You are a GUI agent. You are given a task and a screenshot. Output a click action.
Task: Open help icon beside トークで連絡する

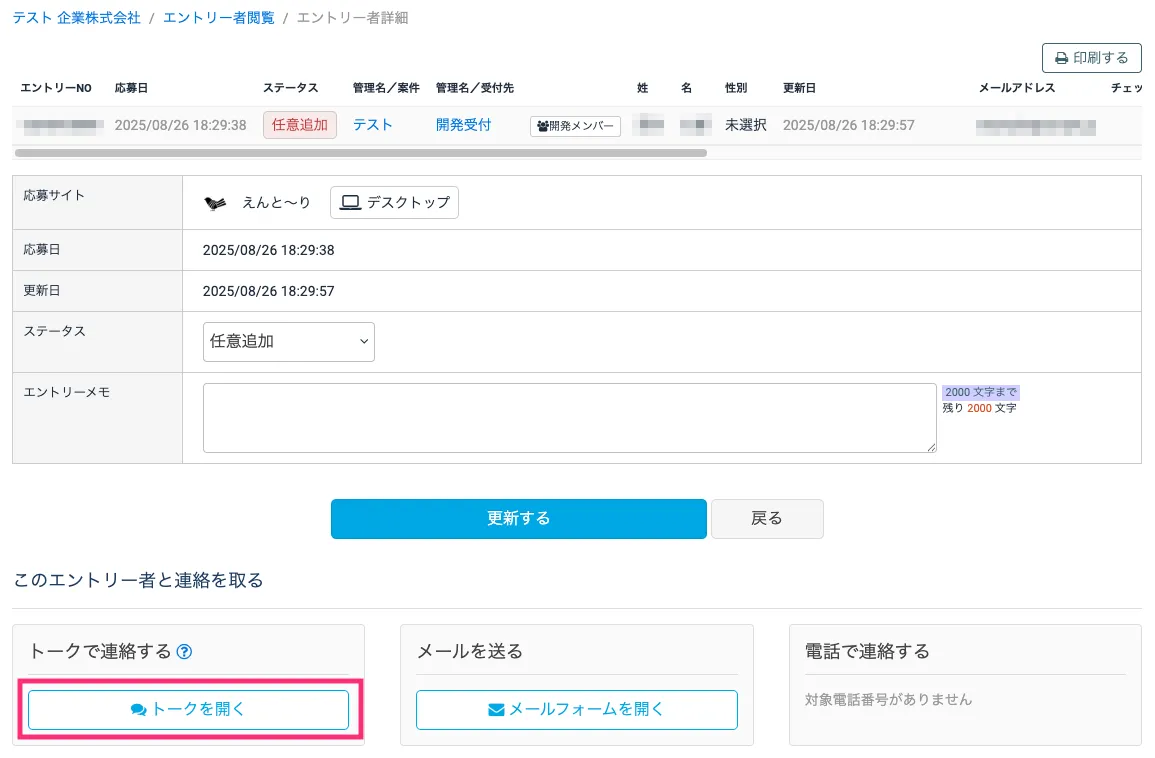pos(184,652)
